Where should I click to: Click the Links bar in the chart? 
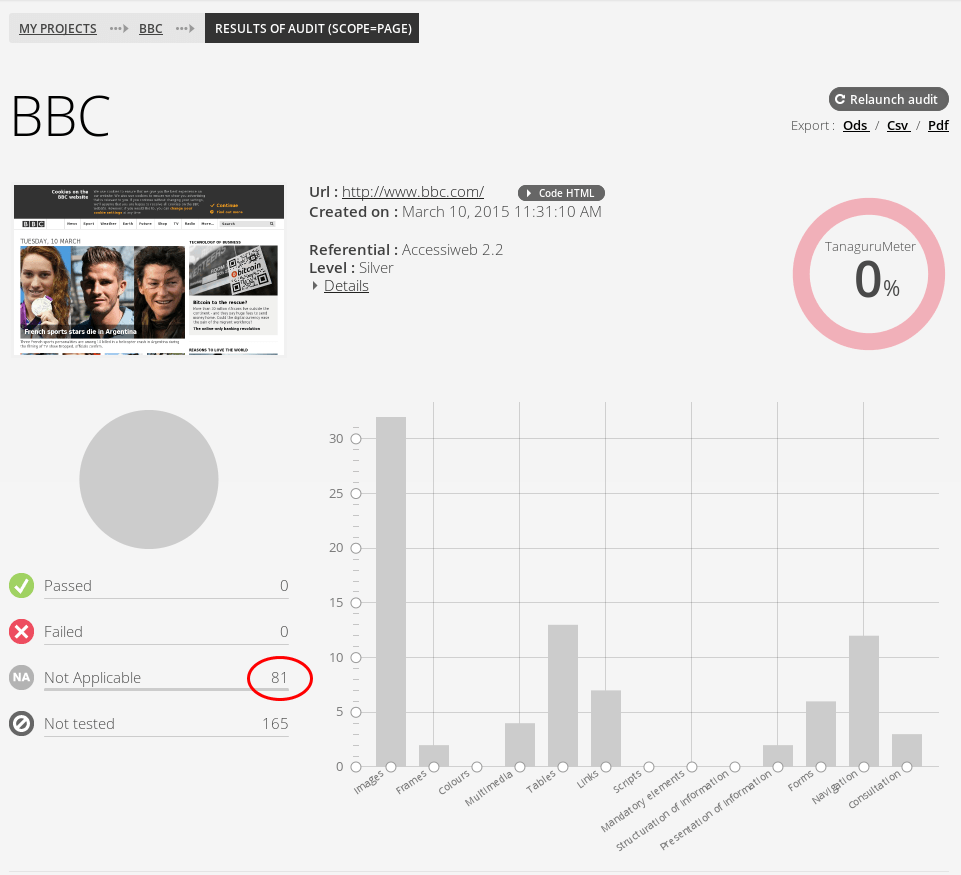point(606,728)
